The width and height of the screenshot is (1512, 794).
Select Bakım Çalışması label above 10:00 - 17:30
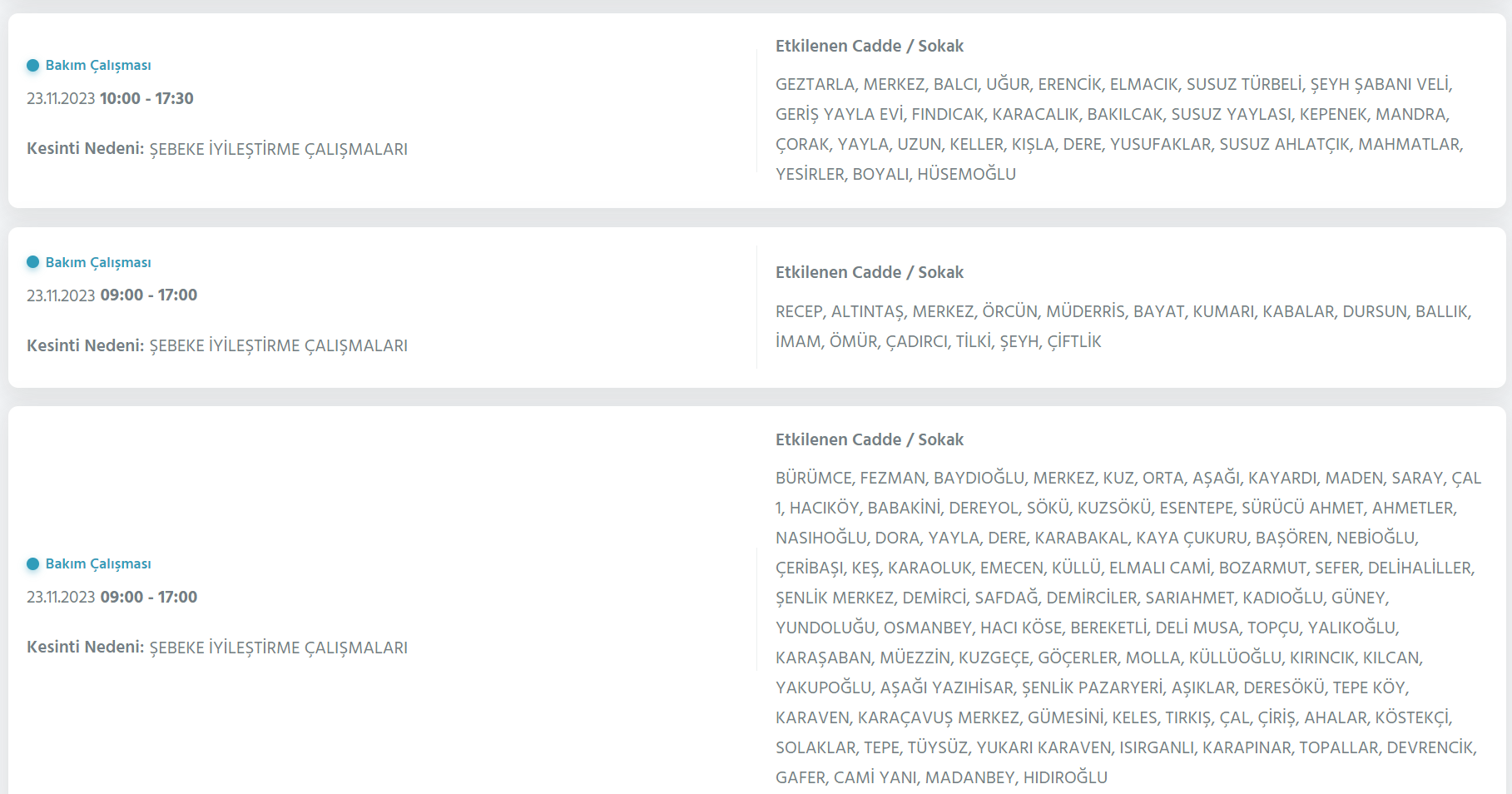(98, 65)
